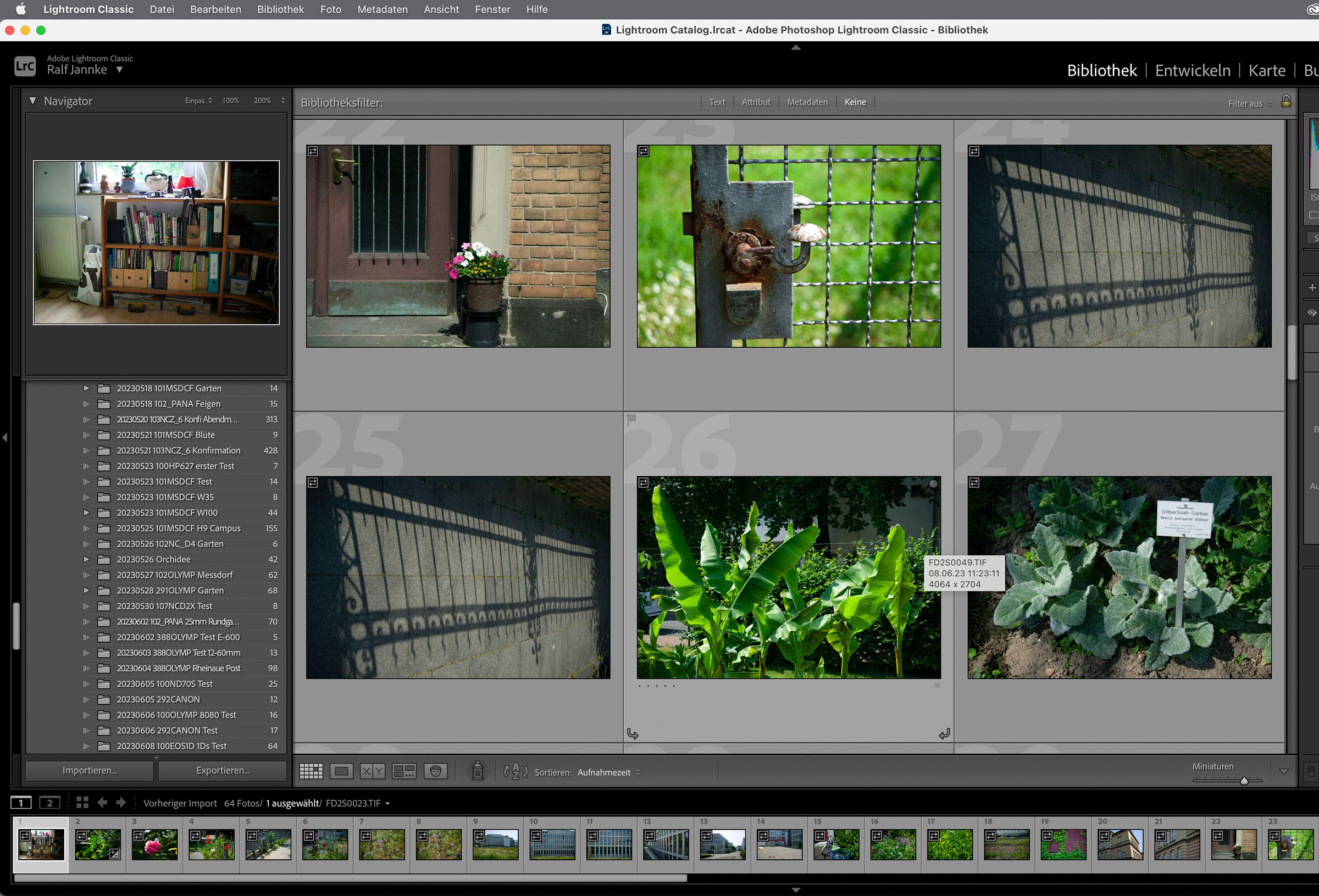Viewport: 1319px width, 896px height.
Task: Expand the 20230526 Orchidee folder
Action: point(86,559)
